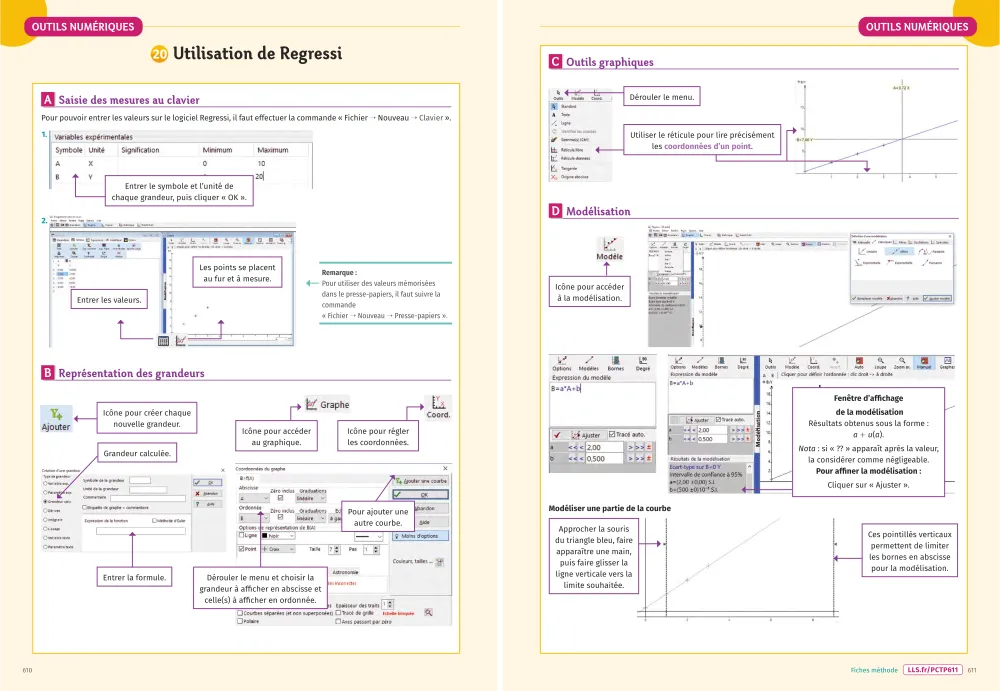
Task: Click the Ajouter une courbe button
Action: pyautogui.click(x=421, y=480)
